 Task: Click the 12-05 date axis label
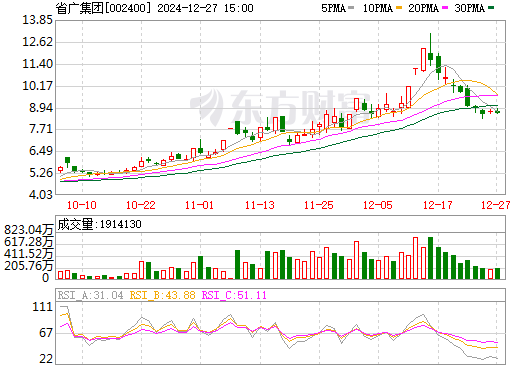click(378, 205)
